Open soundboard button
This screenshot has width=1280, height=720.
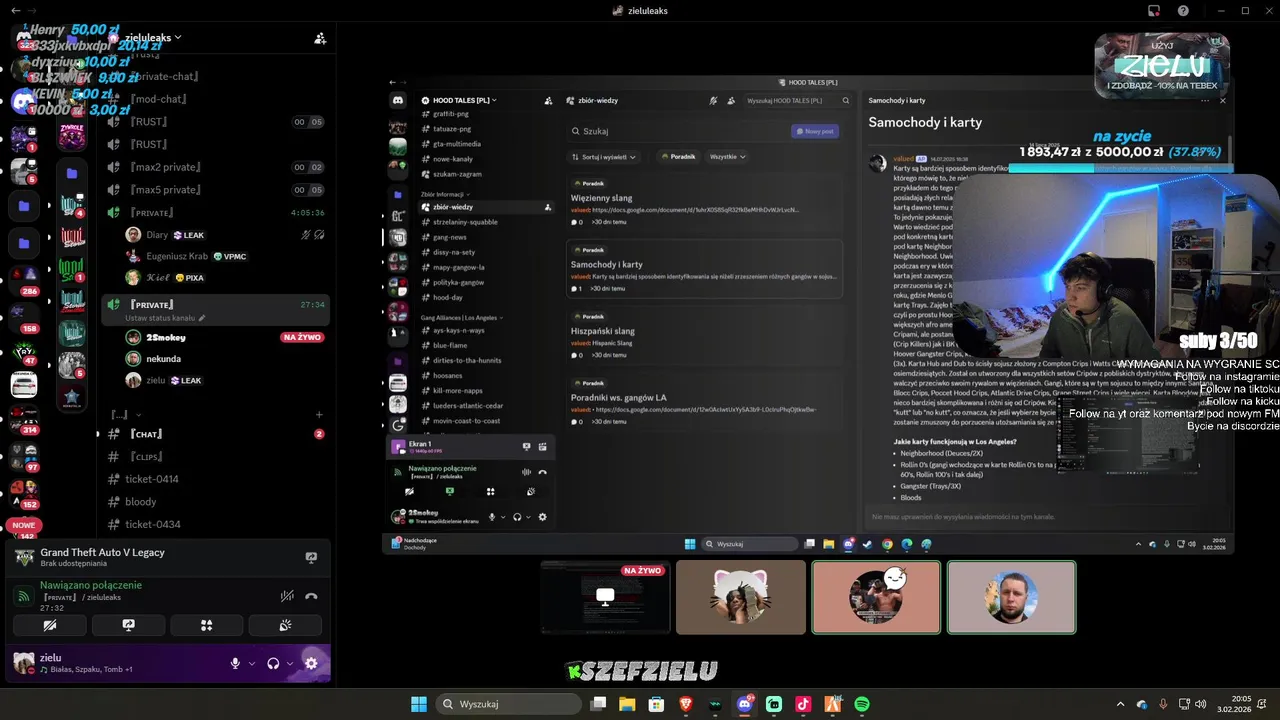click(x=285, y=625)
